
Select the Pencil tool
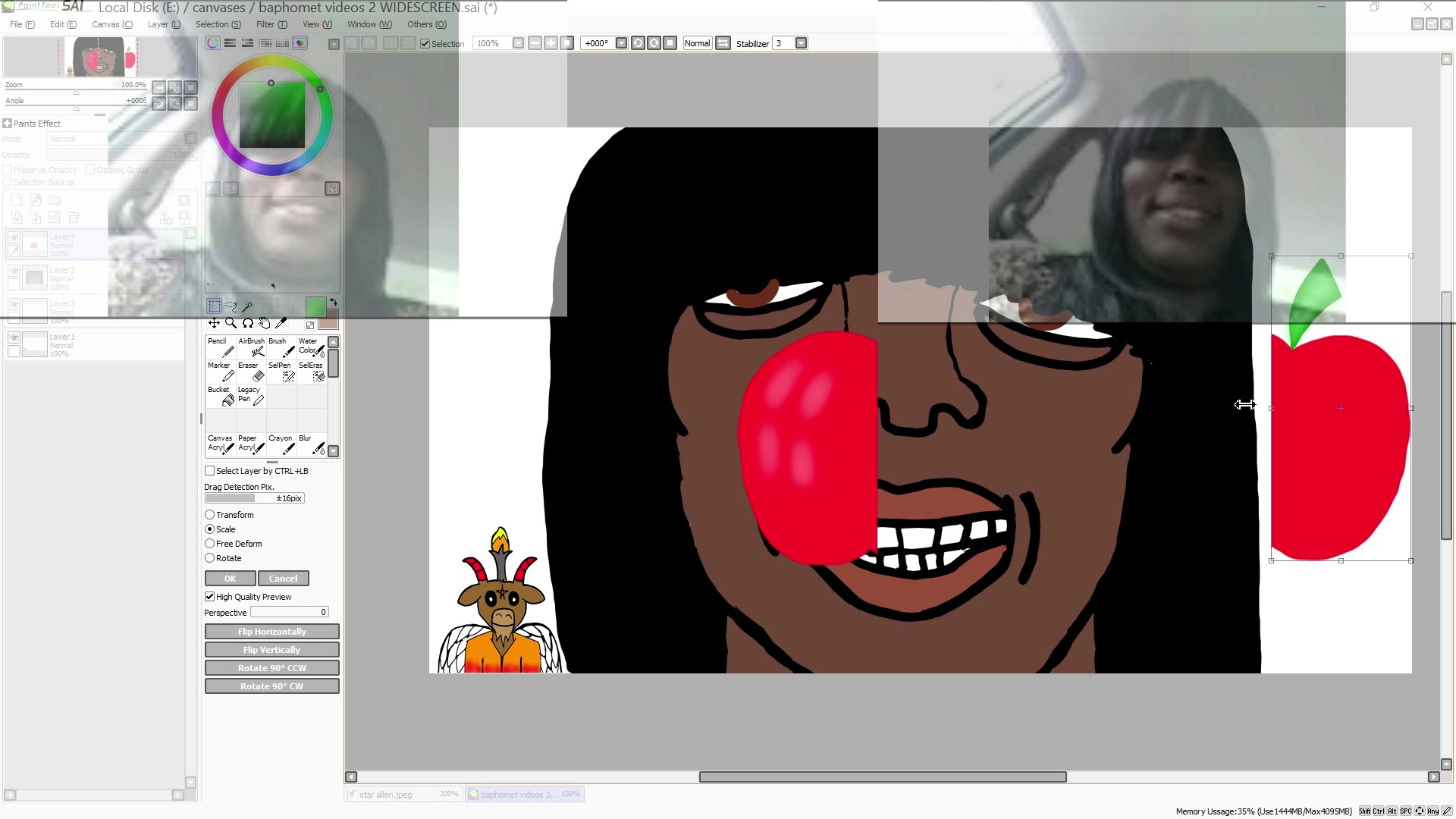coord(221,347)
